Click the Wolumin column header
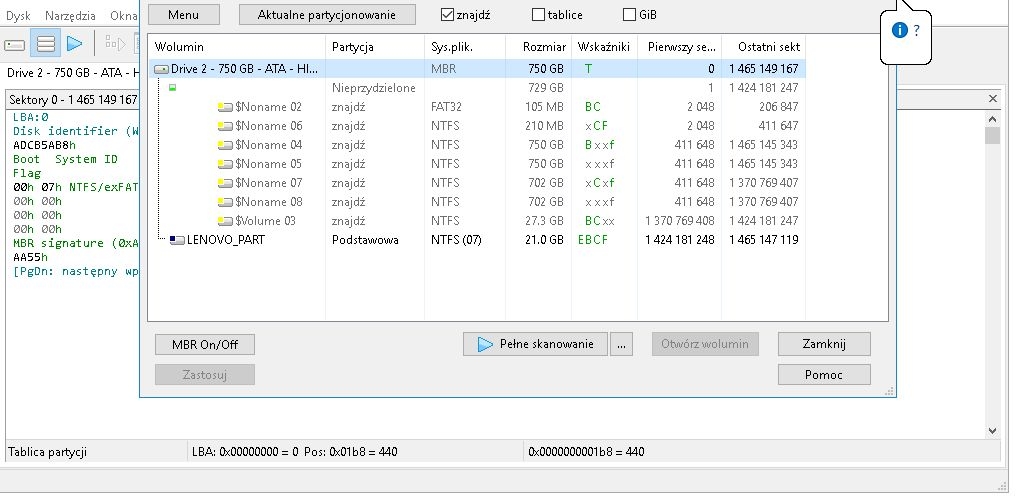Viewport: 1022px width, 498px height. 237,47
